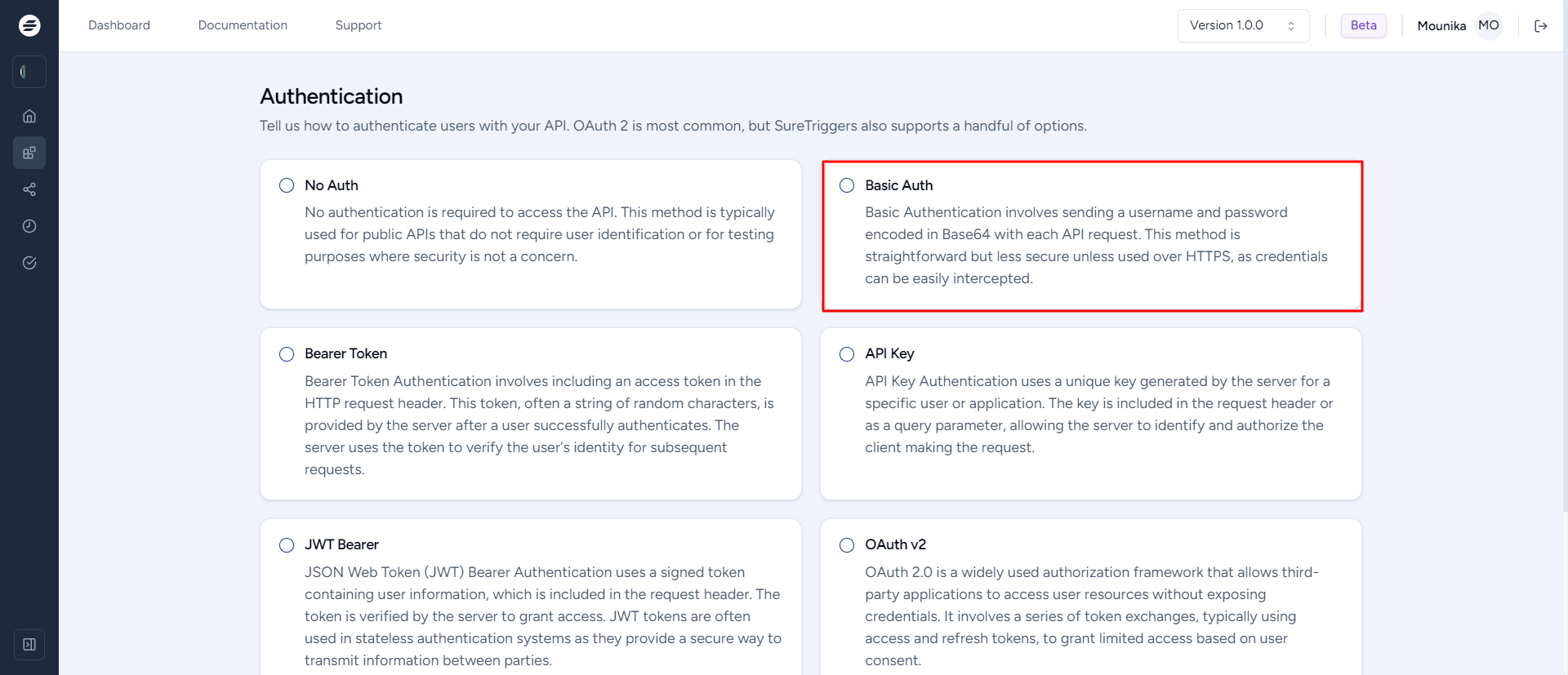Open the home icon in sidebar
Viewport: 1568px width, 675px height.
click(x=29, y=116)
